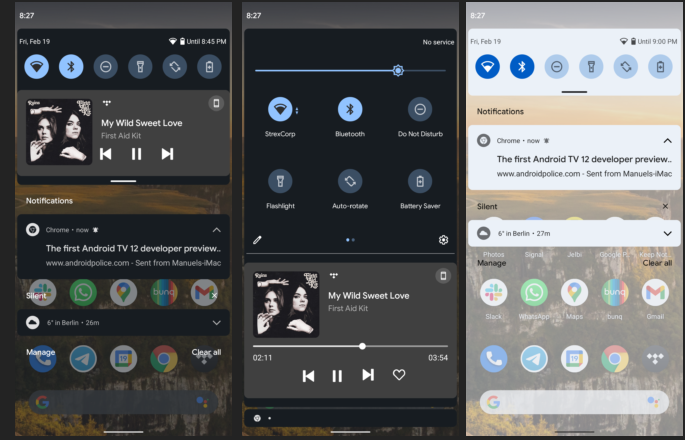This screenshot has width=685, height=440.
Task: Like the song with the heart icon
Action: coord(399,375)
